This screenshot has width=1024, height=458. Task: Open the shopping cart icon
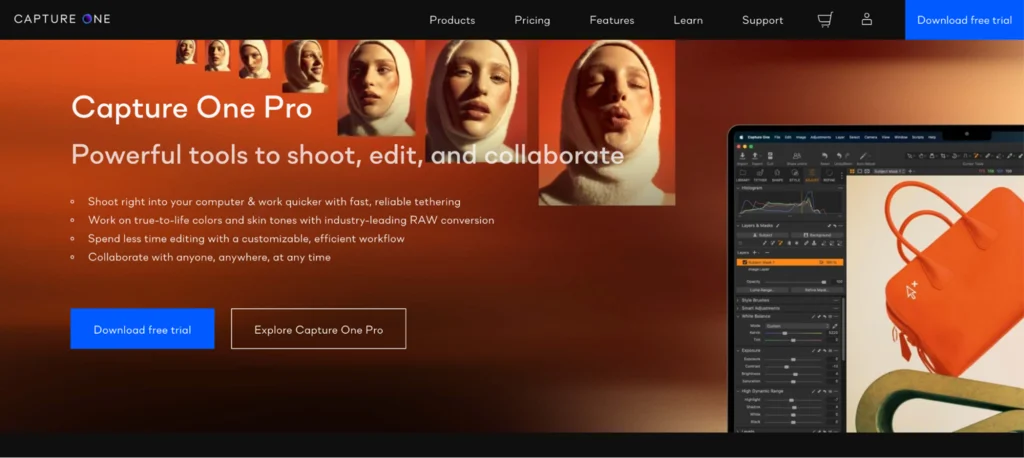(825, 20)
